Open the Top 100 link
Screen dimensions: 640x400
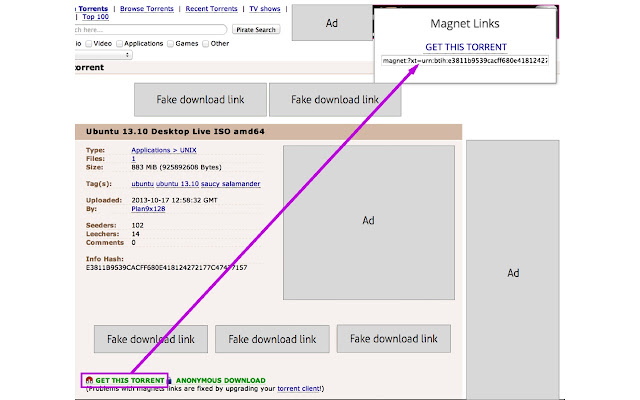[x=96, y=17]
